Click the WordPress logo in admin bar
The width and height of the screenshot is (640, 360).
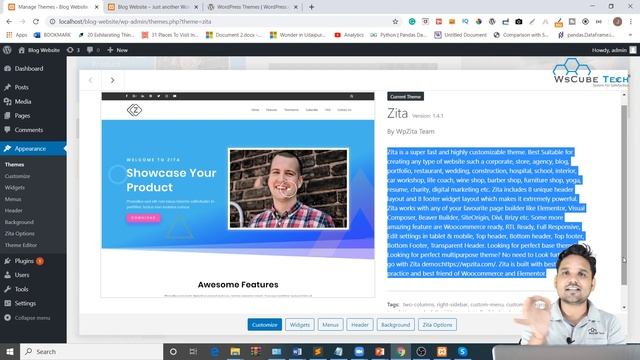click(x=7, y=50)
